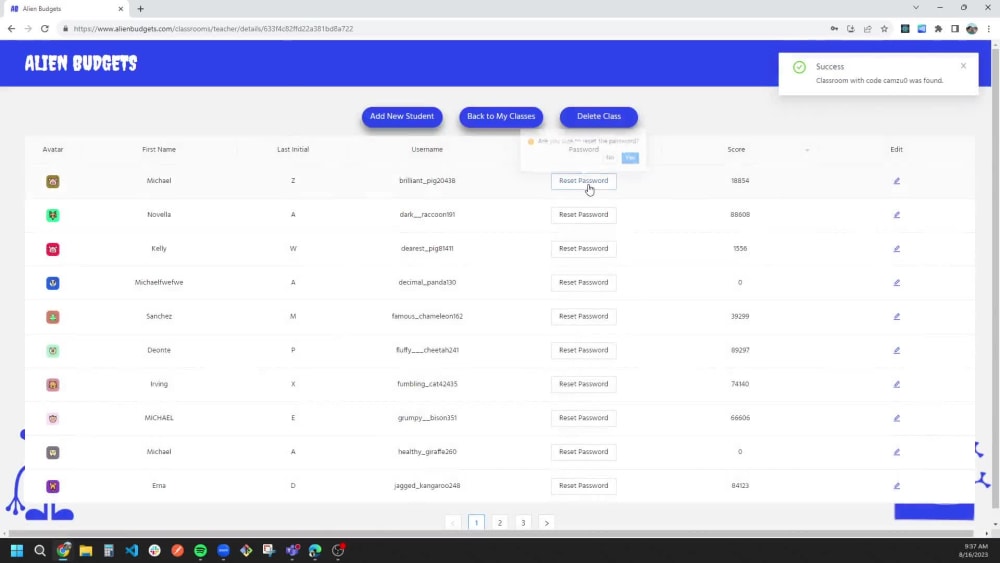Viewport: 1000px width, 563px height.
Task: Reset Password for Novella
Action: [584, 215]
